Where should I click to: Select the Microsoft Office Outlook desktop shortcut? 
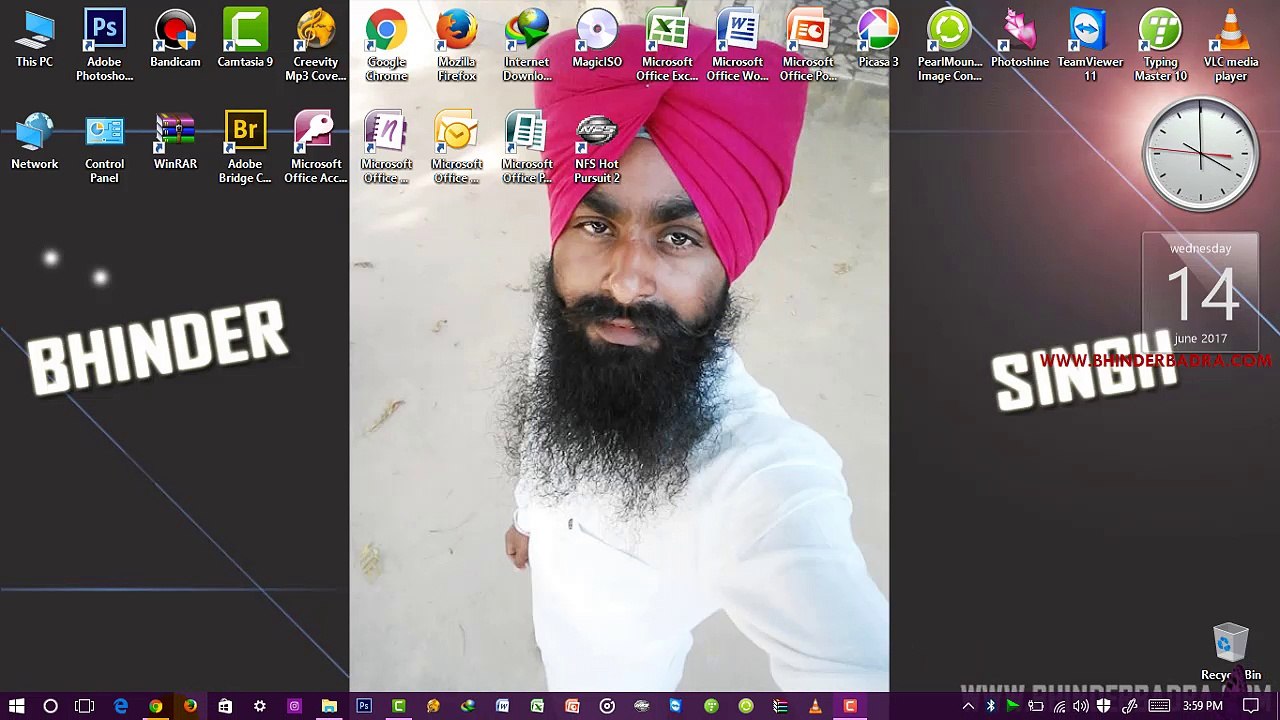pyautogui.click(x=456, y=149)
